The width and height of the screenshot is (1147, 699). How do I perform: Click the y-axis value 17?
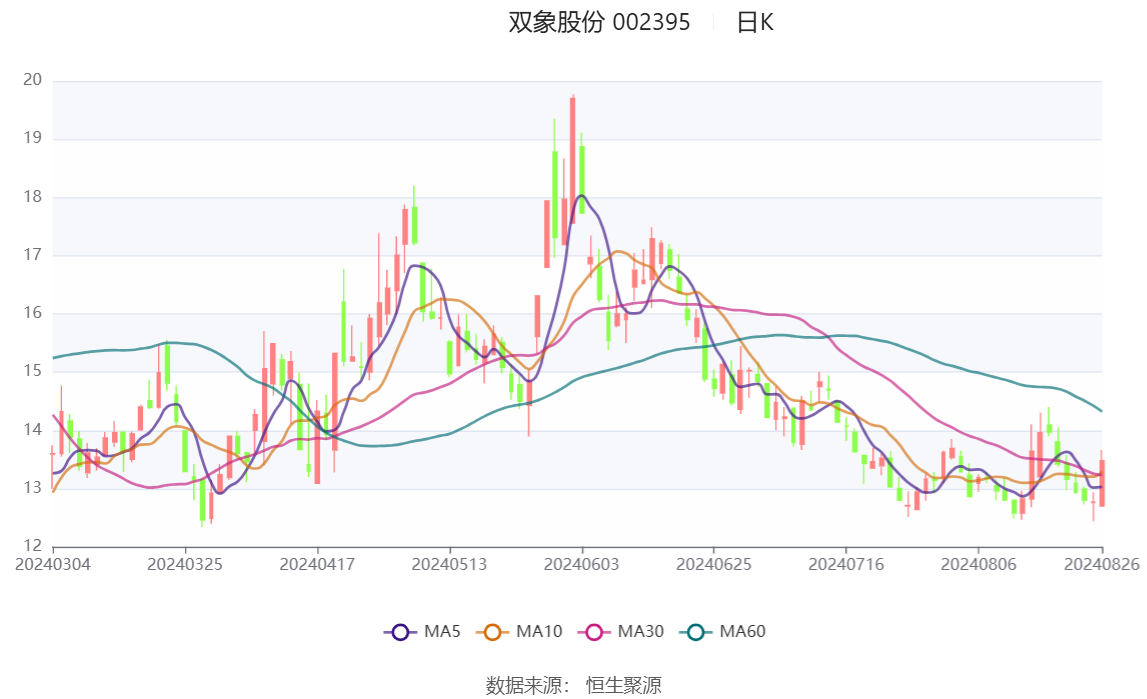[x=33, y=254]
